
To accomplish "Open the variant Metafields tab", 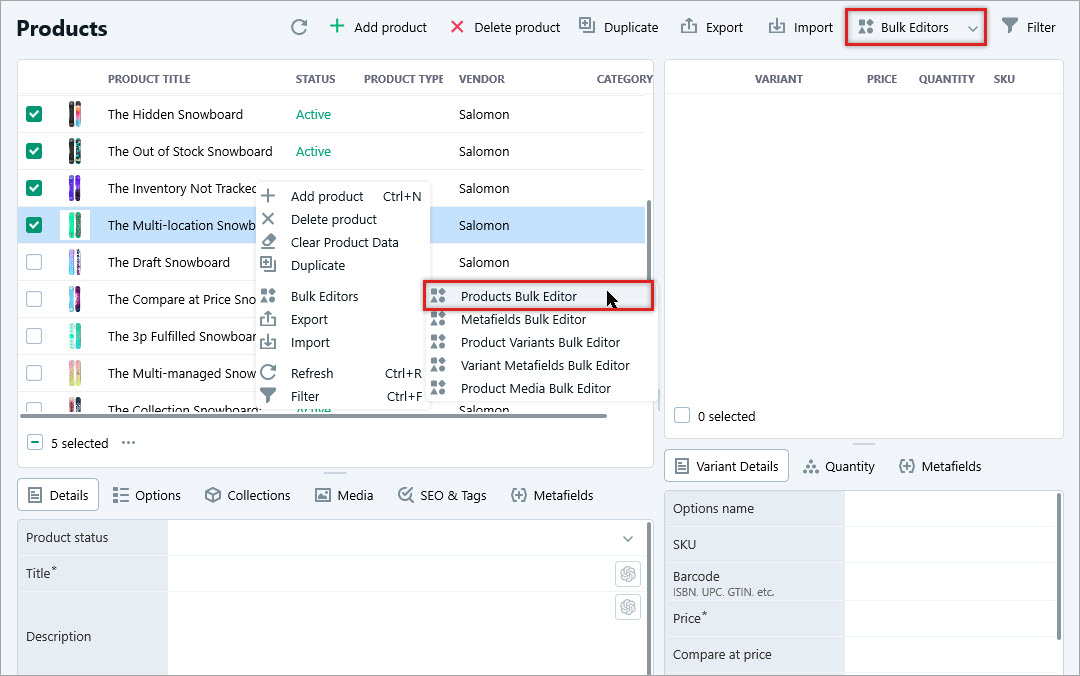I will point(940,467).
